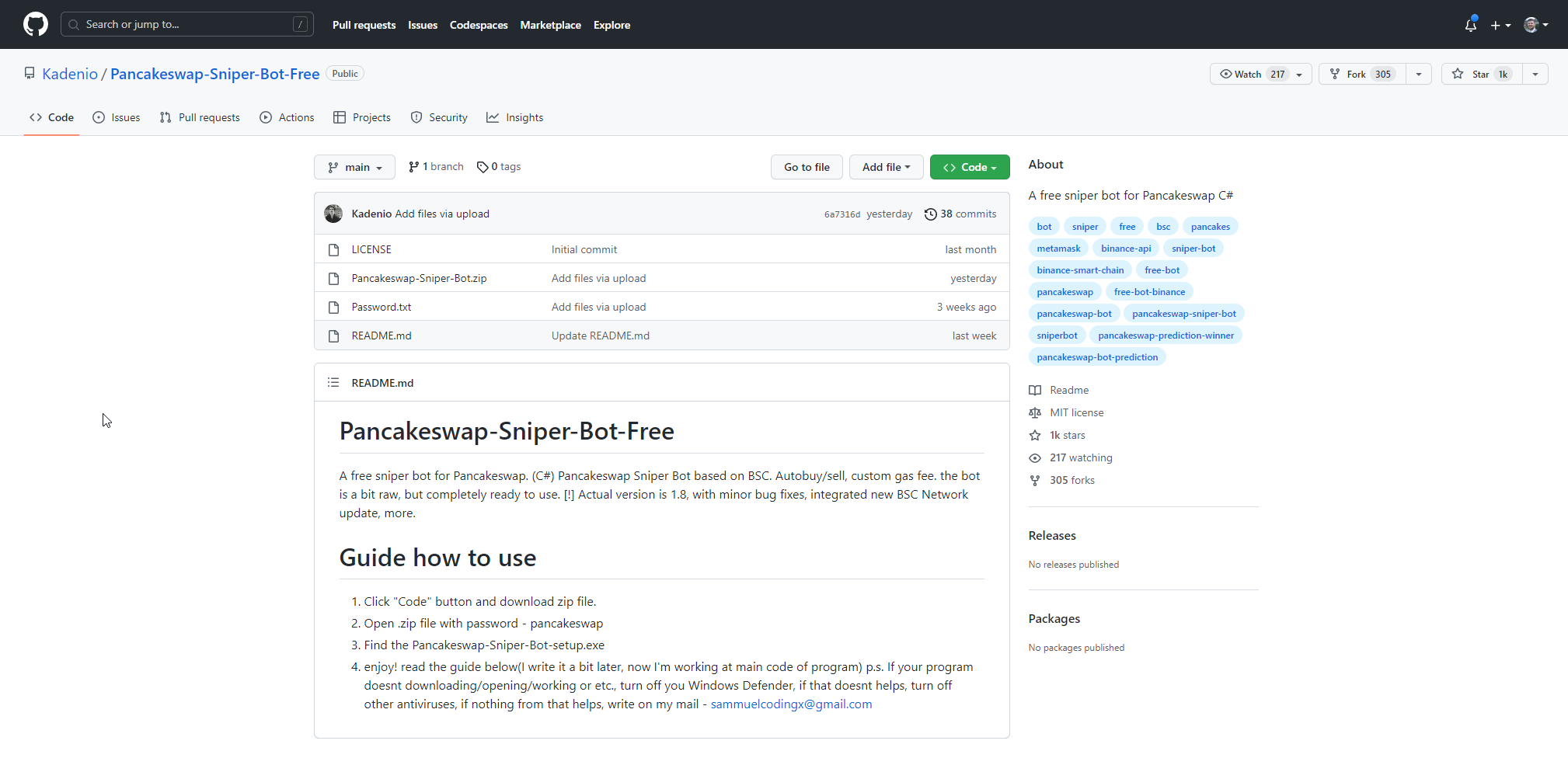Expand the Fork options dropdown arrow
Image resolution: width=1568 pixels, height=758 pixels.
(1419, 74)
